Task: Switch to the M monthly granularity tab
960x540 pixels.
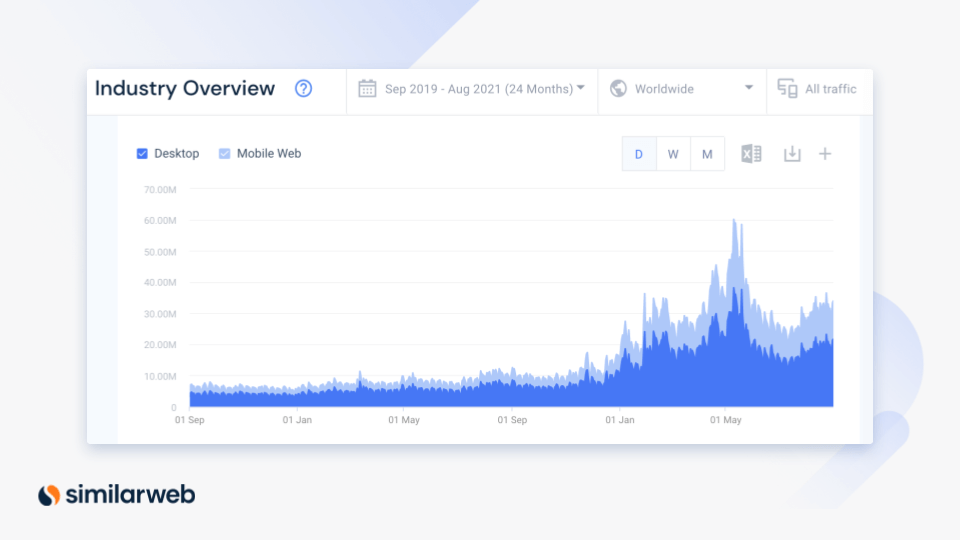Action: click(707, 154)
